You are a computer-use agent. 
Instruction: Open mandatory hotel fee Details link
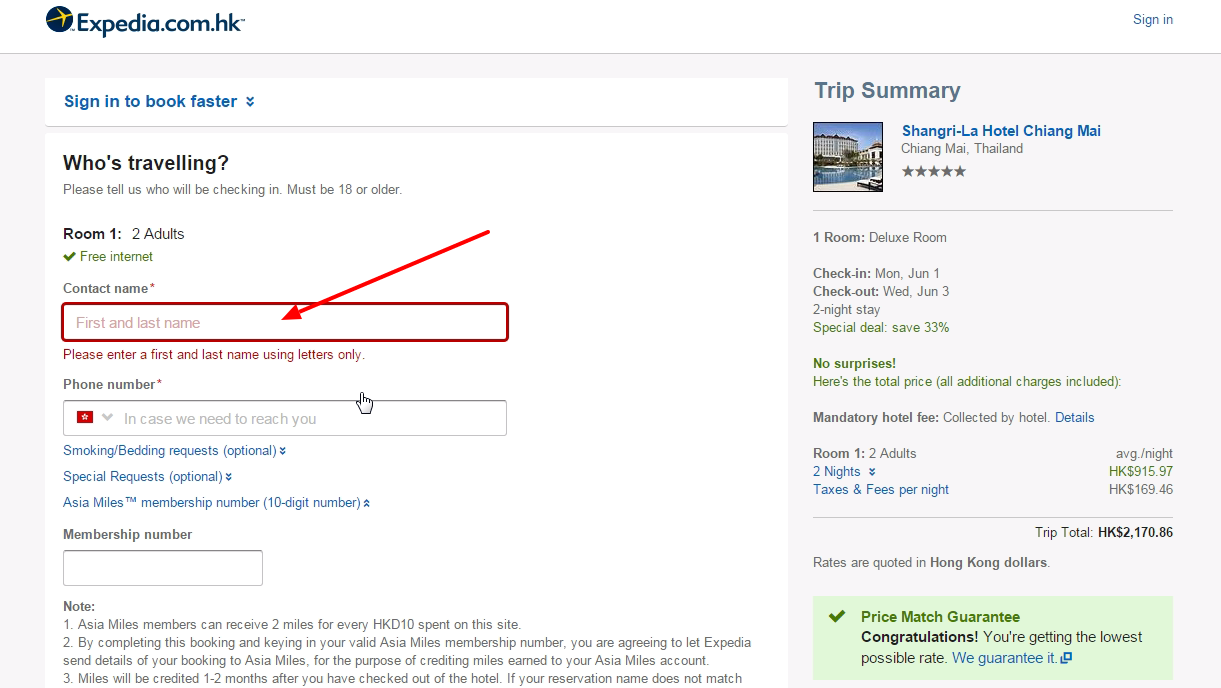[1074, 417]
